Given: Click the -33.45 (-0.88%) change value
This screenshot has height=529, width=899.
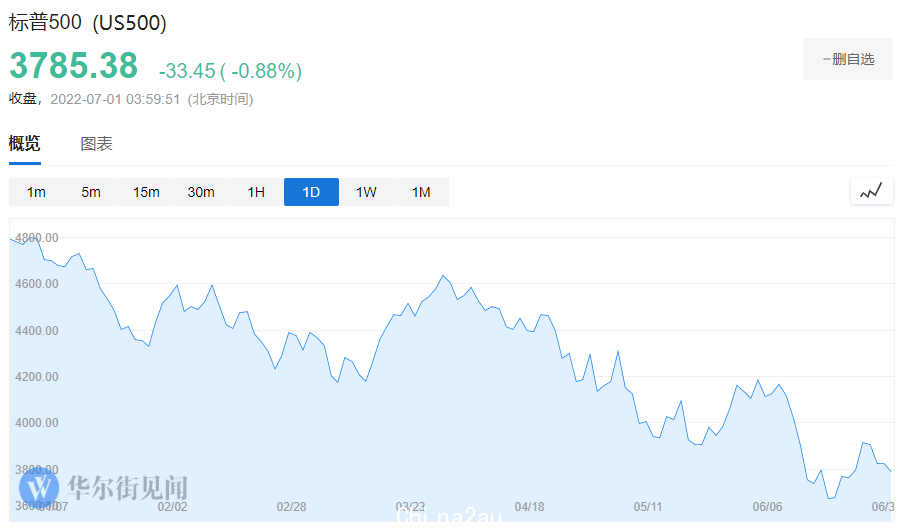Looking at the screenshot, I should (x=230, y=71).
